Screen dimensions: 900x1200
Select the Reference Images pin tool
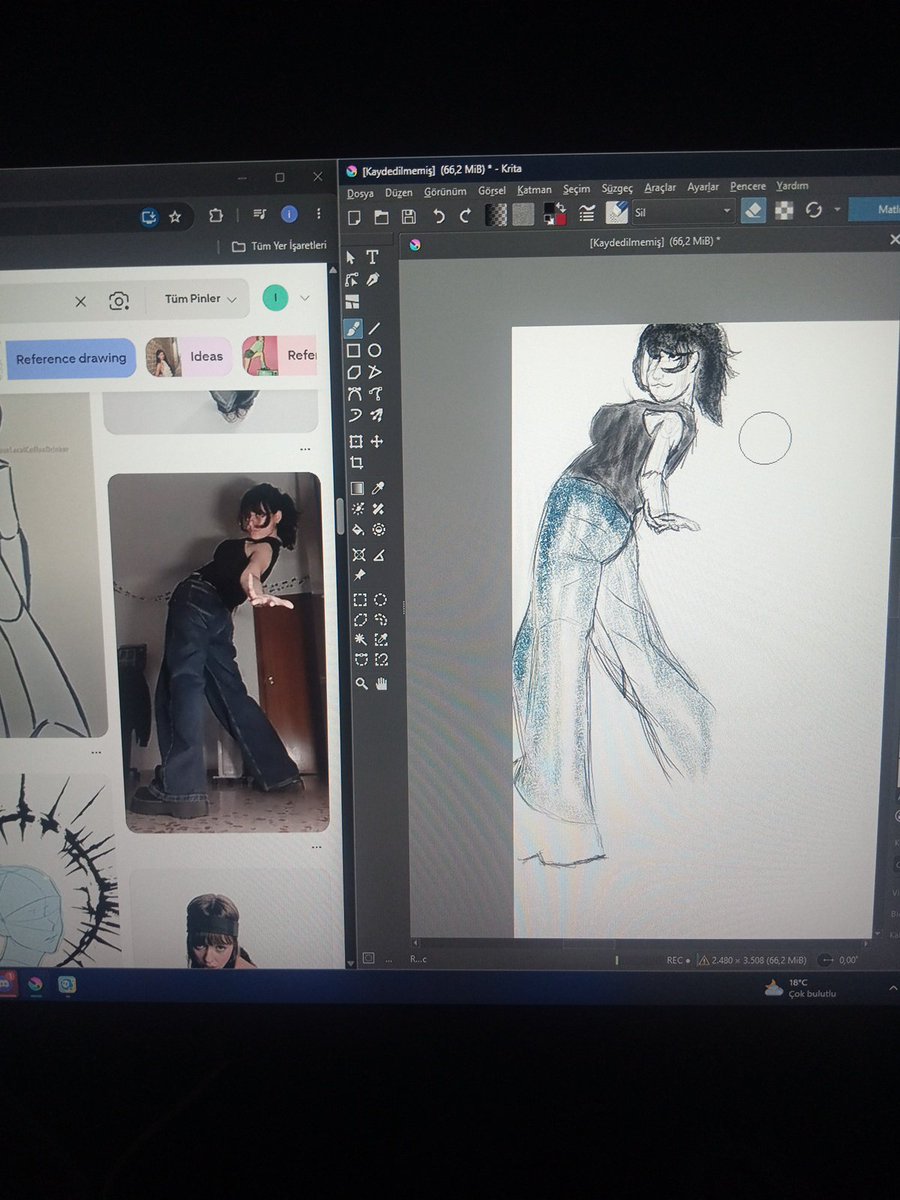tap(358, 576)
